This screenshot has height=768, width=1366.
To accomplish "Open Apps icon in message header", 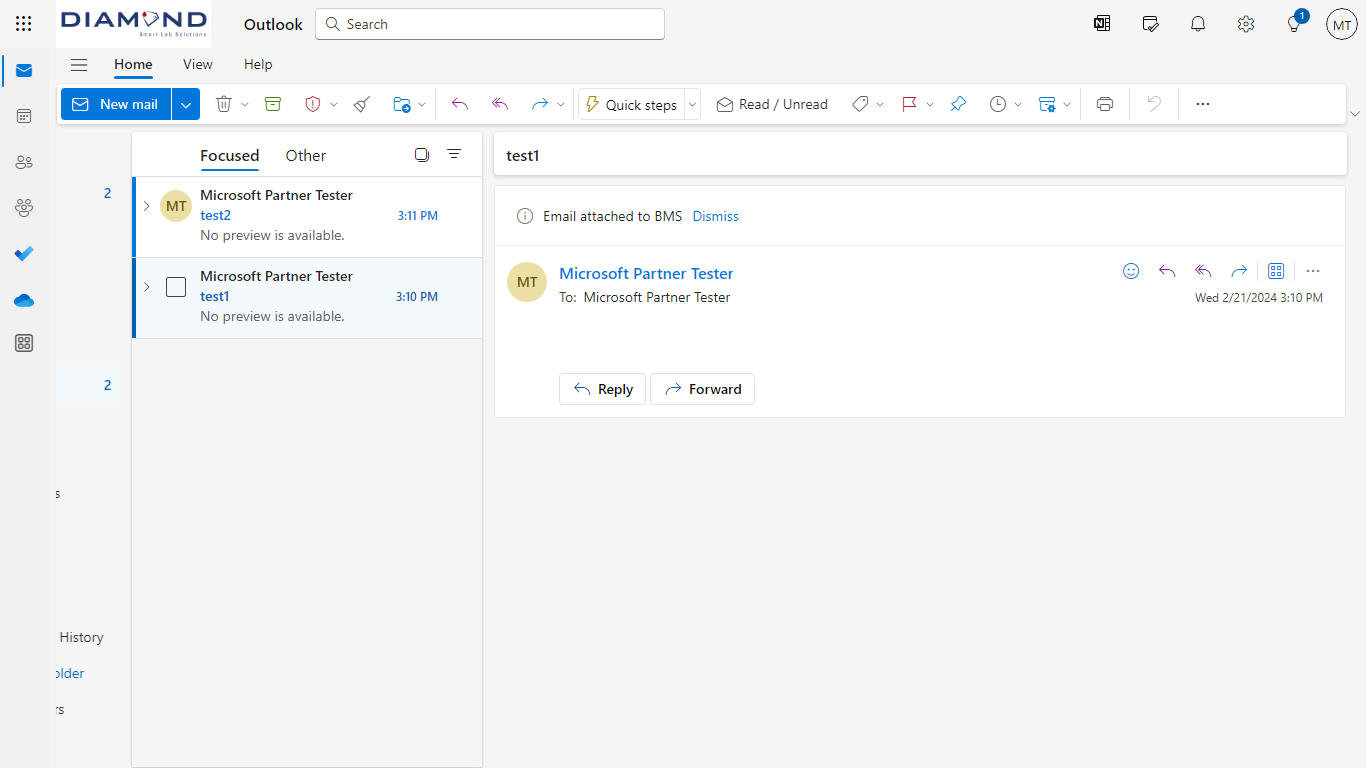I will coord(1276,271).
